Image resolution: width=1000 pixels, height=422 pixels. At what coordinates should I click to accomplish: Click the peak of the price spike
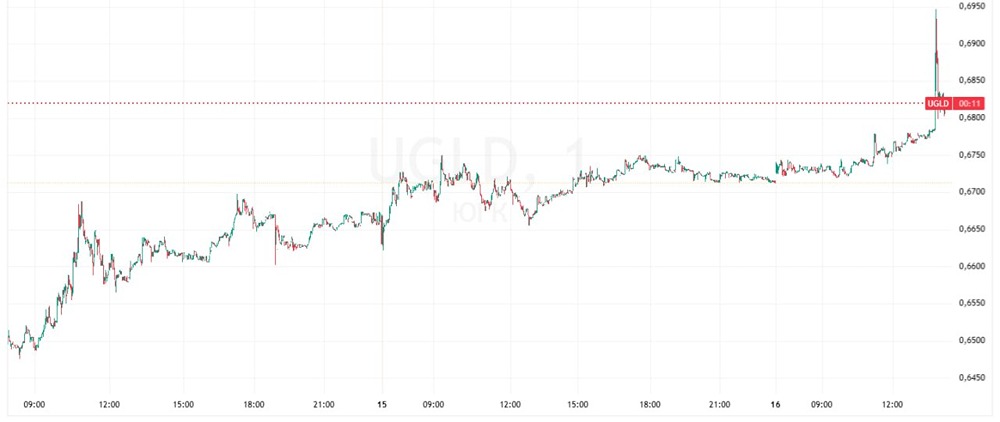tap(935, 11)
